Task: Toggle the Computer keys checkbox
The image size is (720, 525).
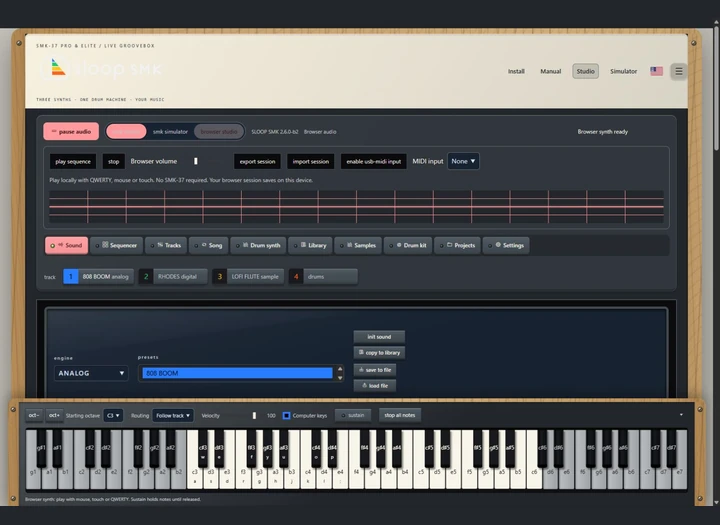Action: (287, 415)
